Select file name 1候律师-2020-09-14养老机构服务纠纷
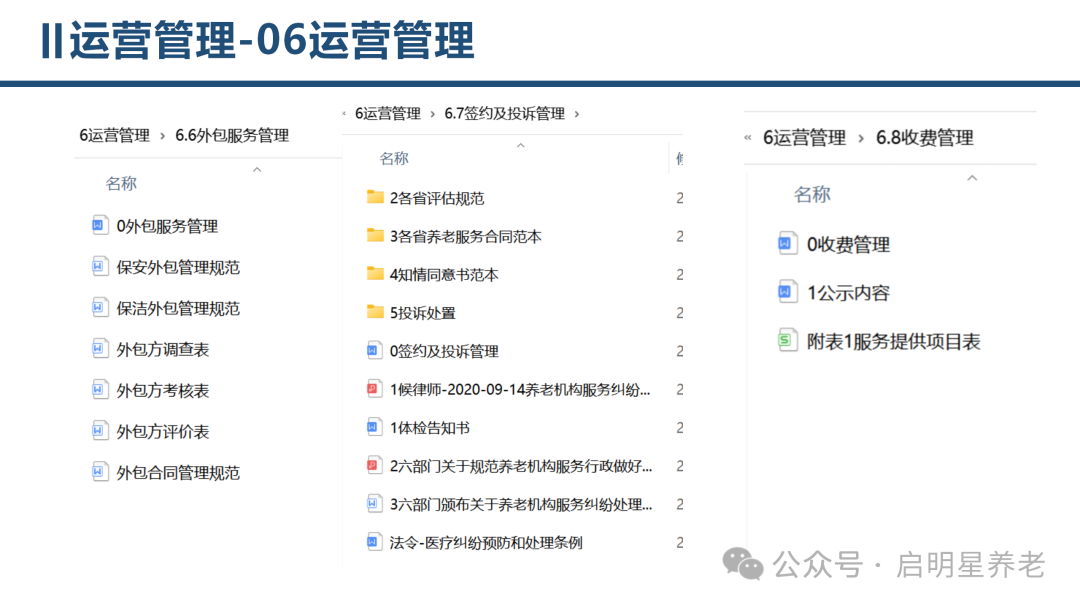Screen dimensions: 1080x608 coord(519,390)
